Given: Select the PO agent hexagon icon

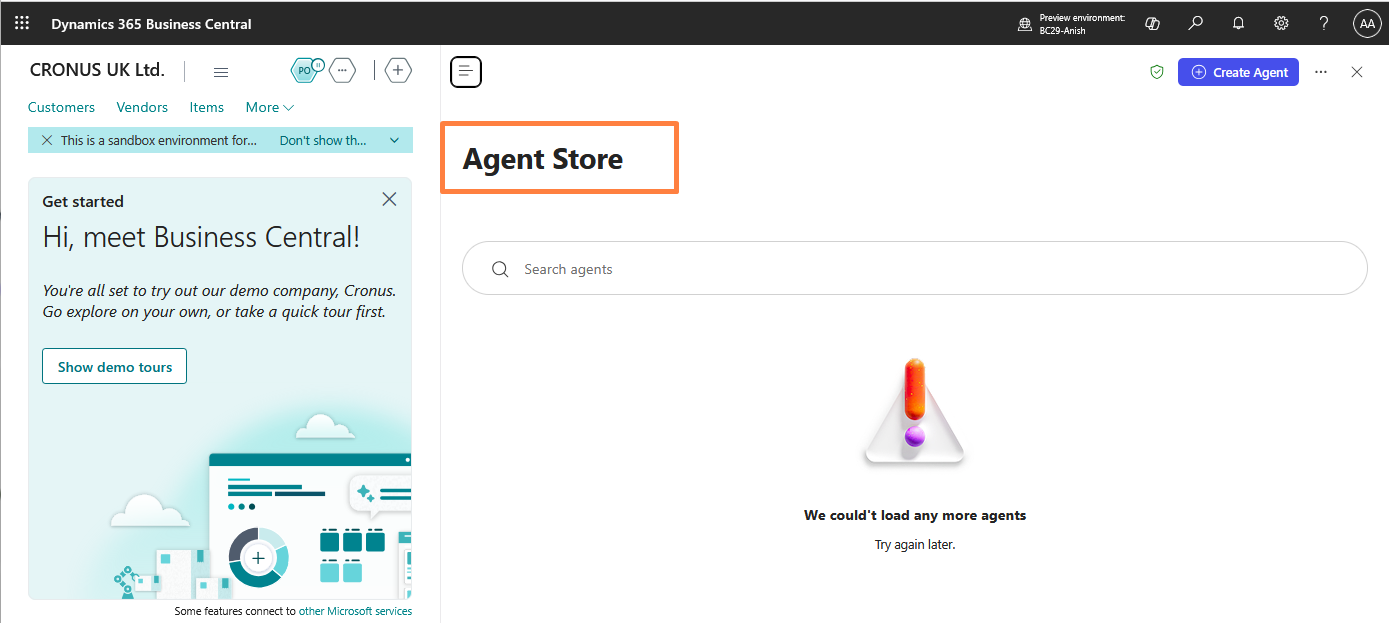Looking at the screenshot, I should (x=305, y=70).
